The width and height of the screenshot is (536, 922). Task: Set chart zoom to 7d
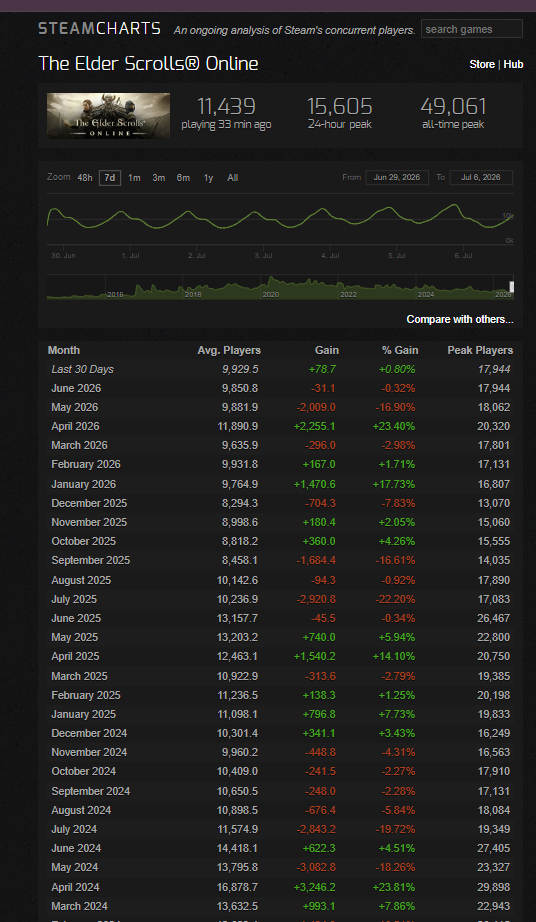tap(110, 178)
